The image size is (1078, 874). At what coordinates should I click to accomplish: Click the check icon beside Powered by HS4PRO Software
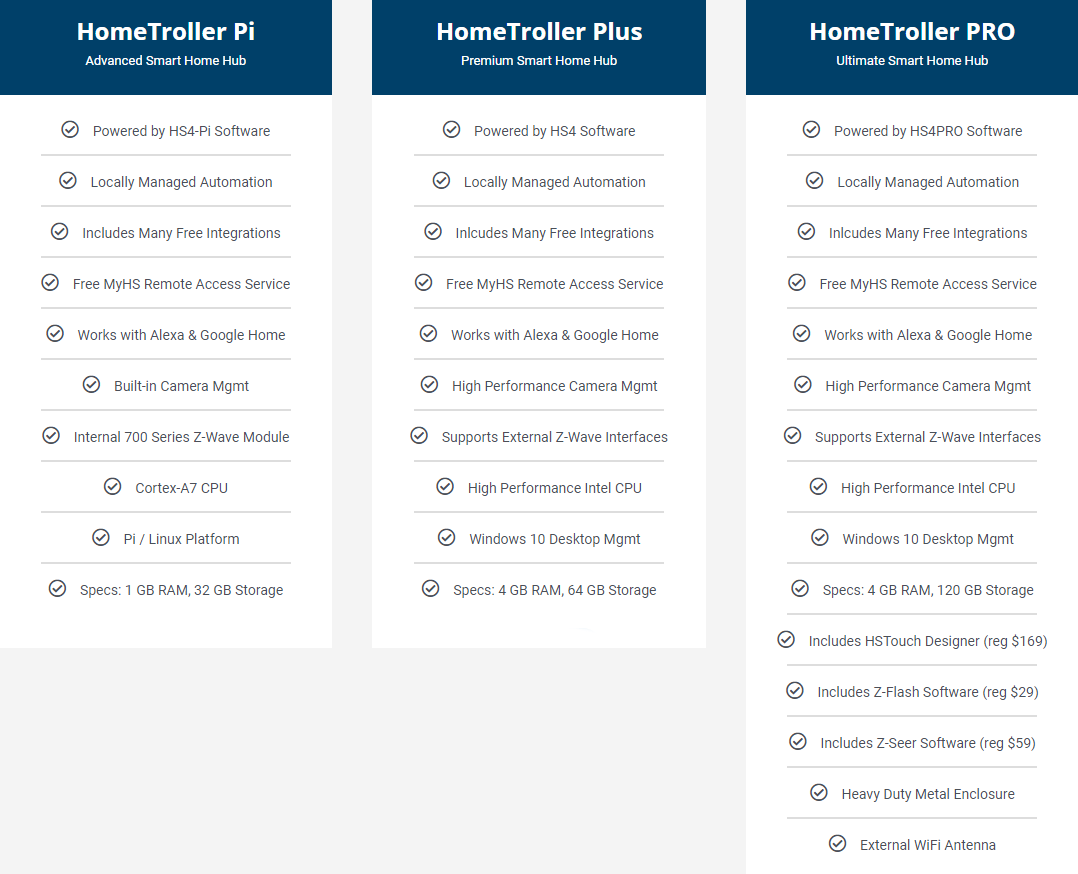point(811,129)
